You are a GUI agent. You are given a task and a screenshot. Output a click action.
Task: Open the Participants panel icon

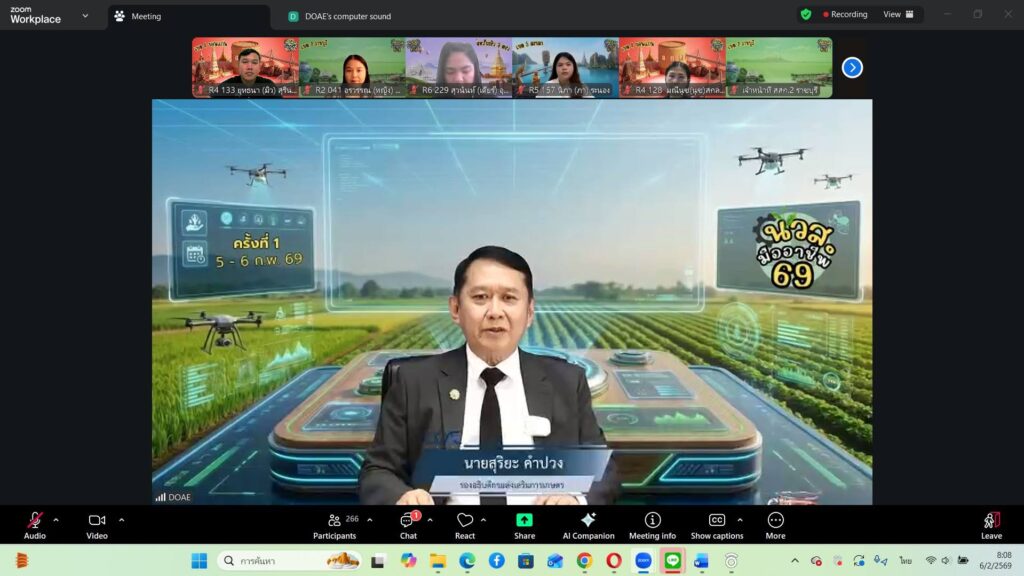[x=334, y=520]
